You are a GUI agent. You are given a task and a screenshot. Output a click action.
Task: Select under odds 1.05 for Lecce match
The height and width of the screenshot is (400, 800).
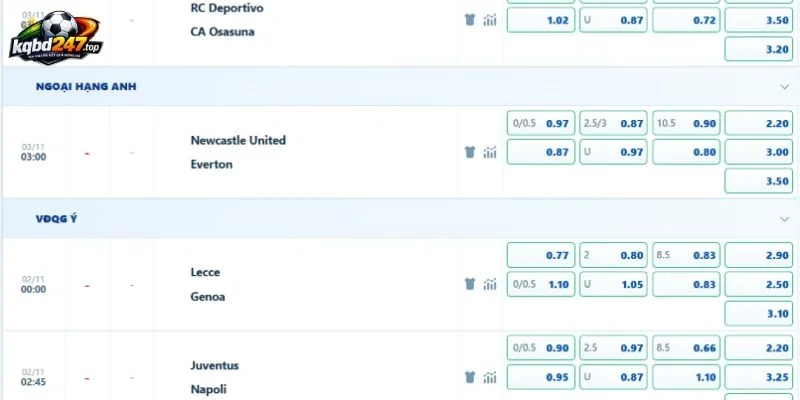(x=613, y=284)
